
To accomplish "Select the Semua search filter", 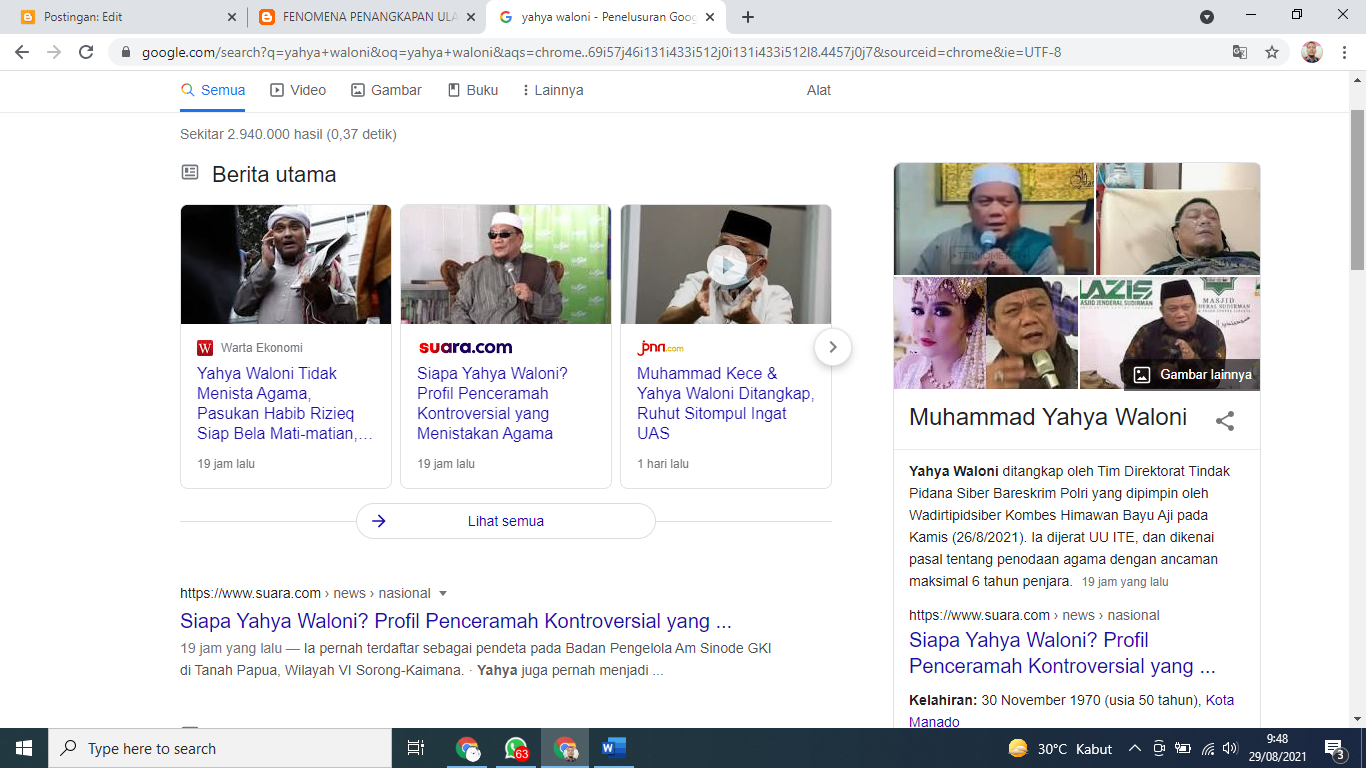I will (x=213, y=90).
